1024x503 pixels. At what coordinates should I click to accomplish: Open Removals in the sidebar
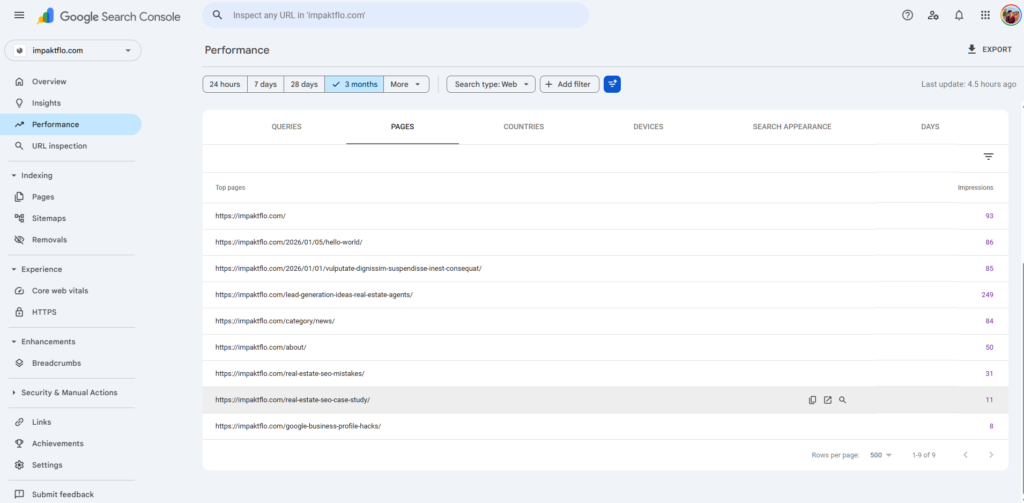coord(71,240)
